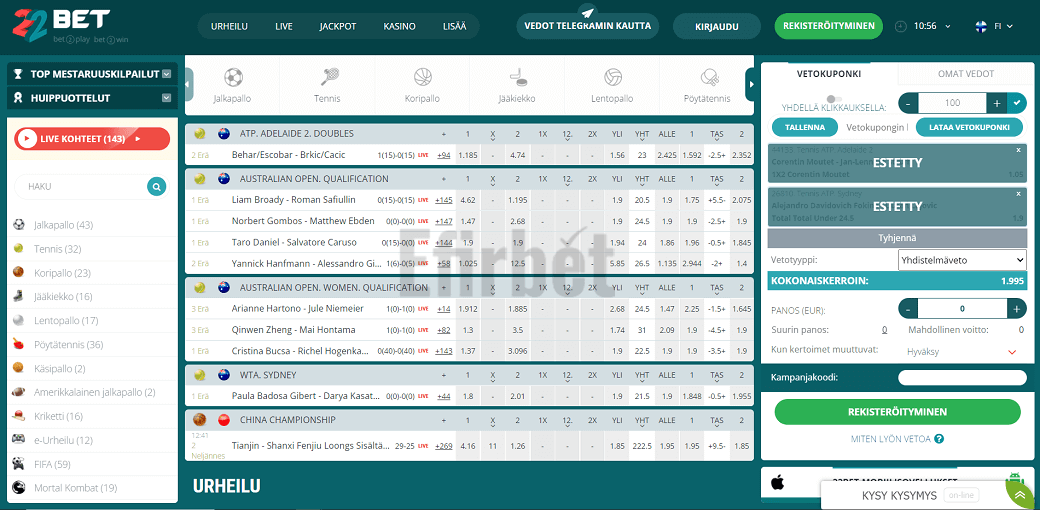
Task: Click the Kampanjakoodi input field
Action: pyautogui.click(x=962, y=377)
